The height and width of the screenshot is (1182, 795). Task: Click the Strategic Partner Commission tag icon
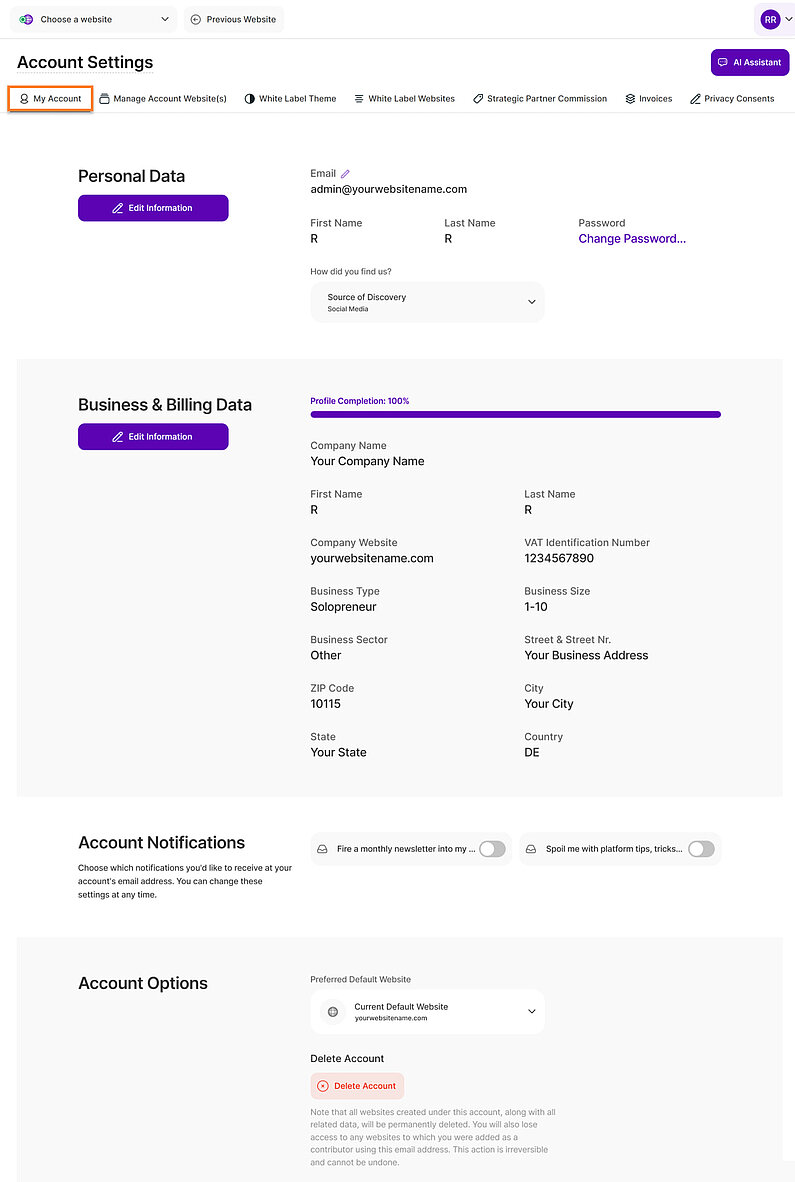[x=479, y=98]
